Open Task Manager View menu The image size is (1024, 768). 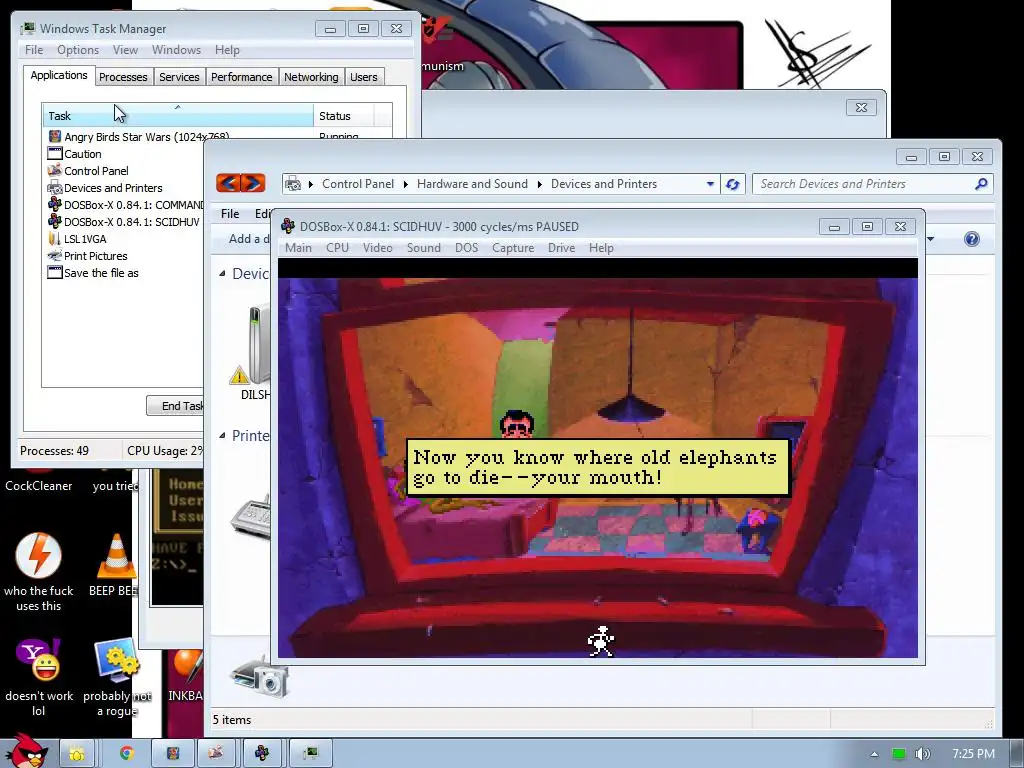pyautogui.click(x=125, y=50)
